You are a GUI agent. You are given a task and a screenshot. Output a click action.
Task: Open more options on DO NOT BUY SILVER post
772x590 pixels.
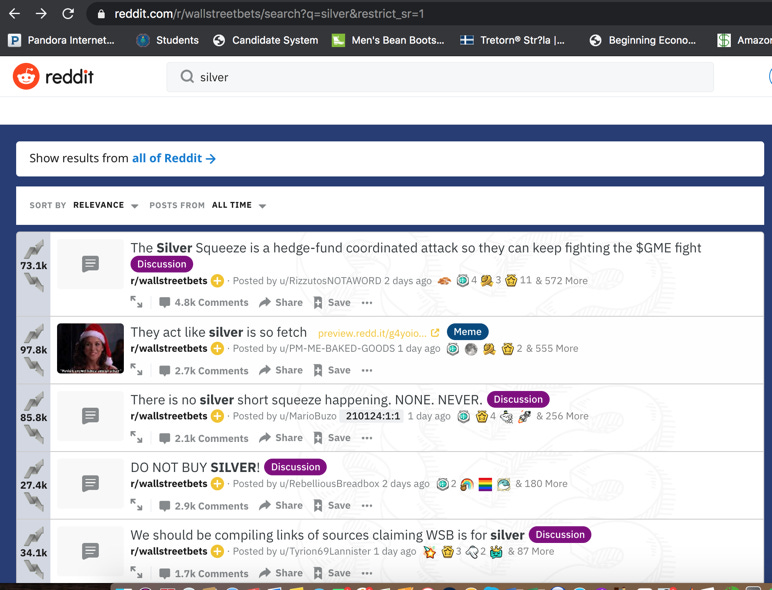coord(367,505)
